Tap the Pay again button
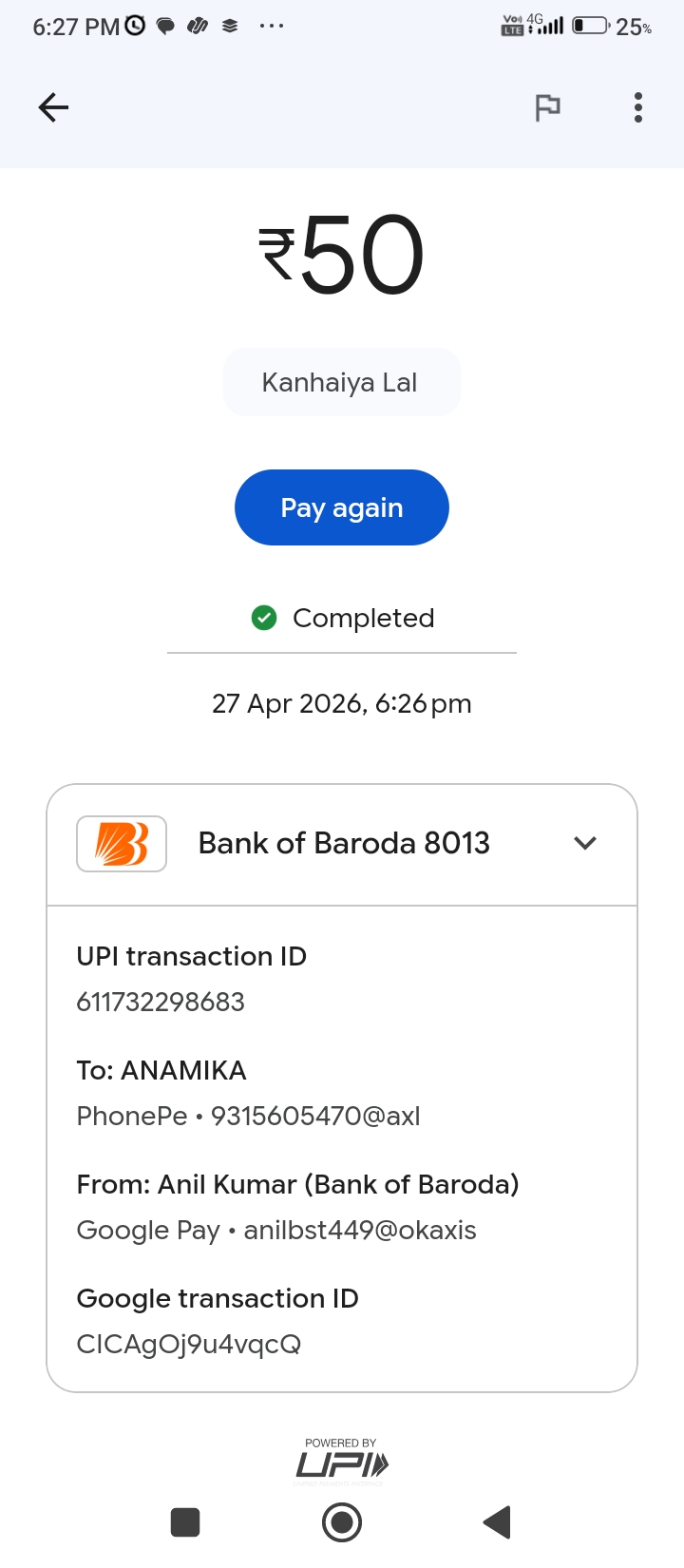 (342, 507)
